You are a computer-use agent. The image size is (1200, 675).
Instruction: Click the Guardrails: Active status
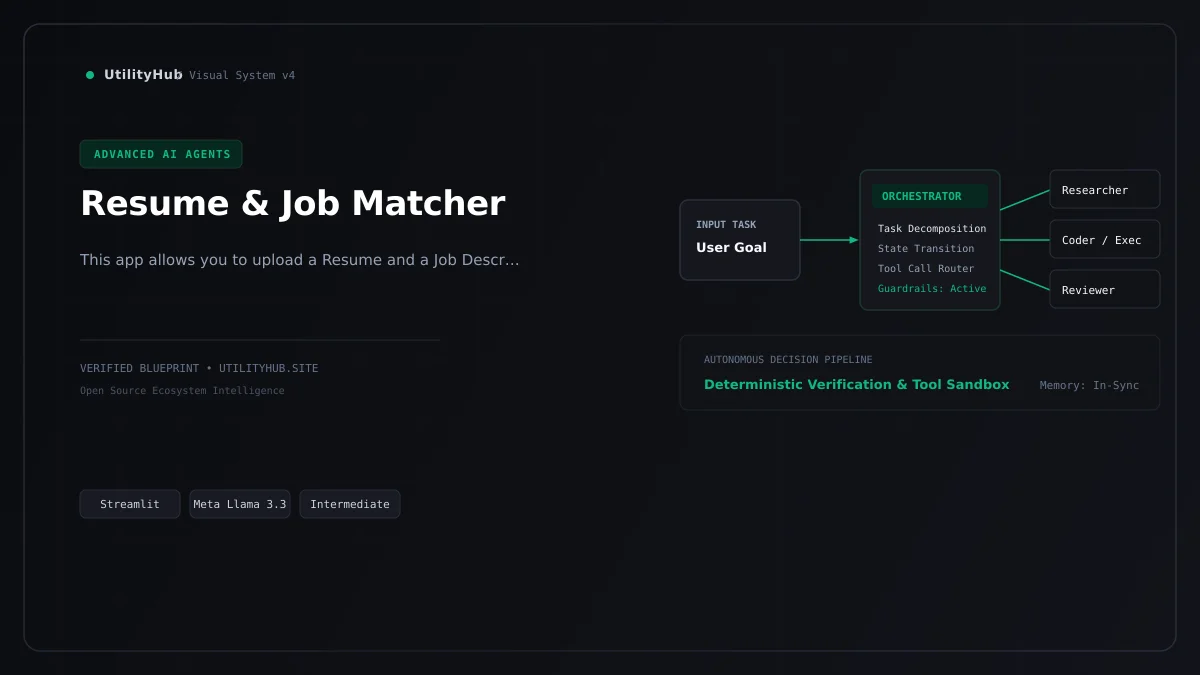(x=932, y=289)
